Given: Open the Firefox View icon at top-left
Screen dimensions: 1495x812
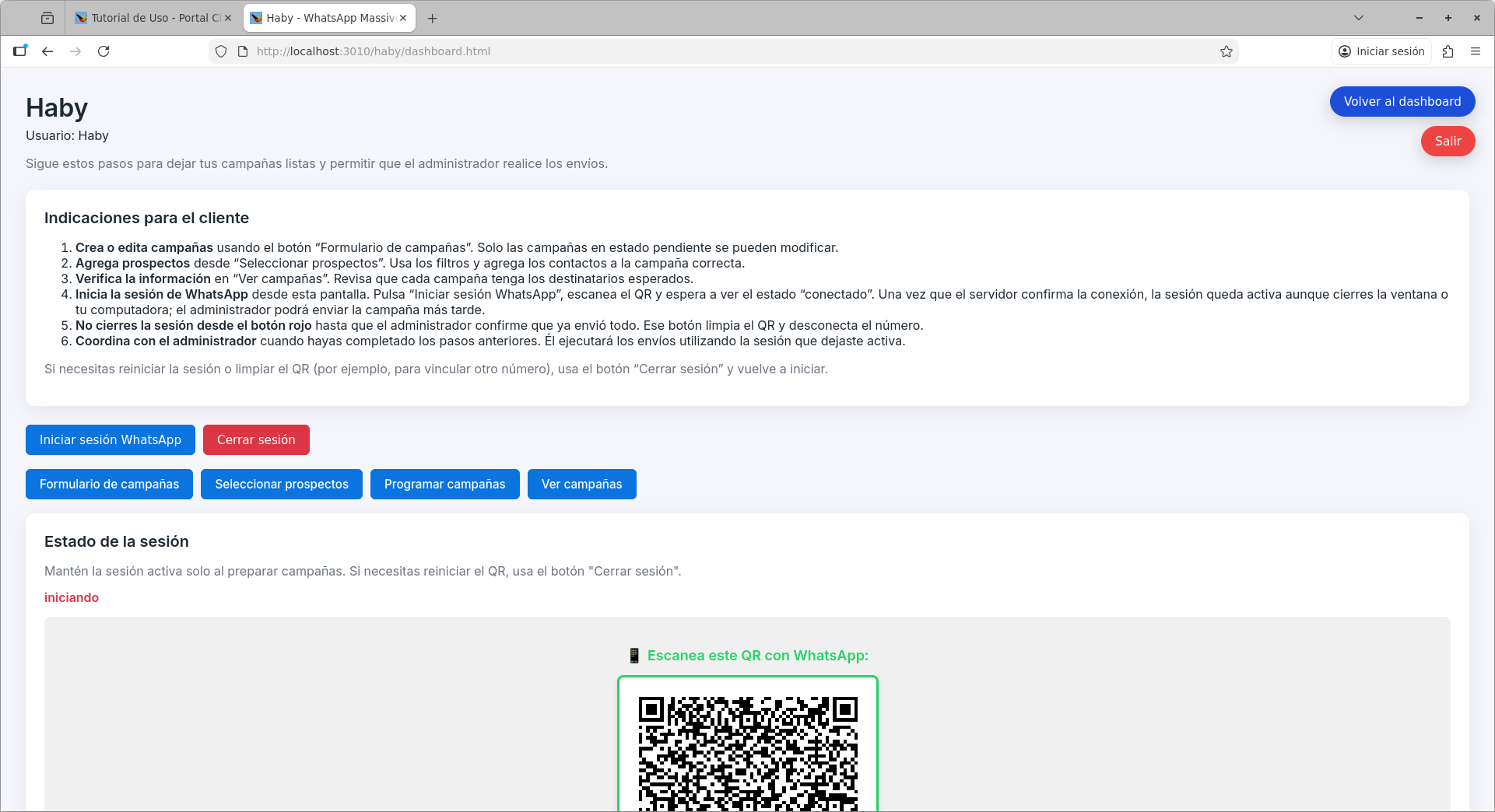Looking at the screenshot, I should click(x=47, y=18).
